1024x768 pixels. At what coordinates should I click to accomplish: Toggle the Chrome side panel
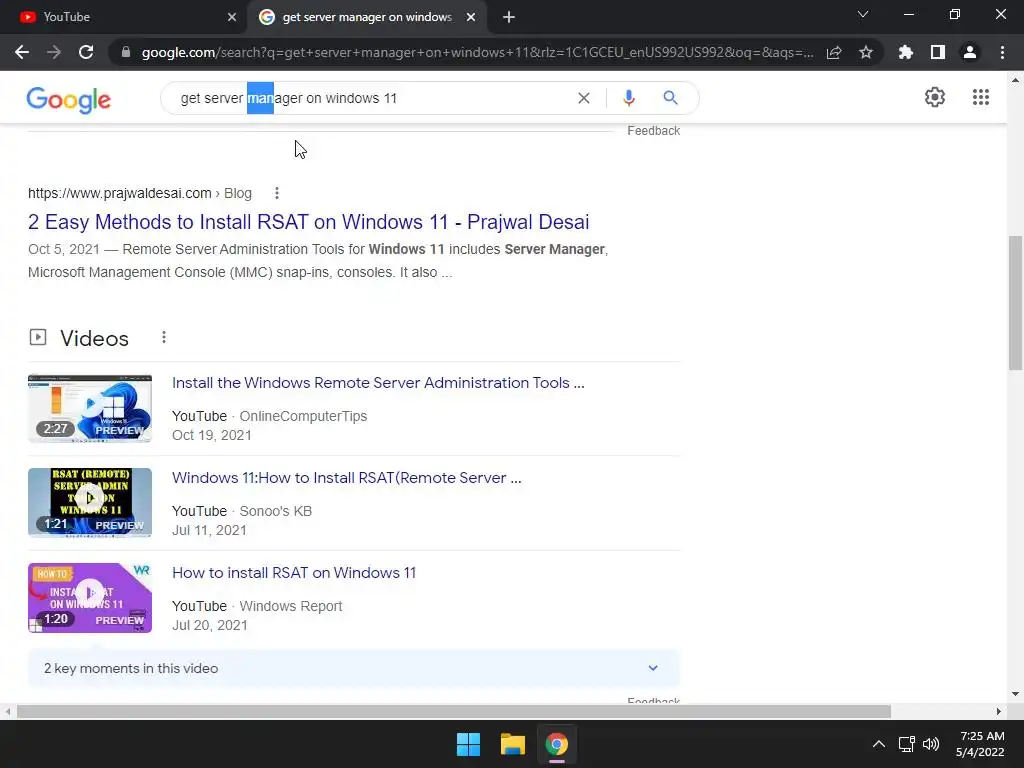coord(938,52)
